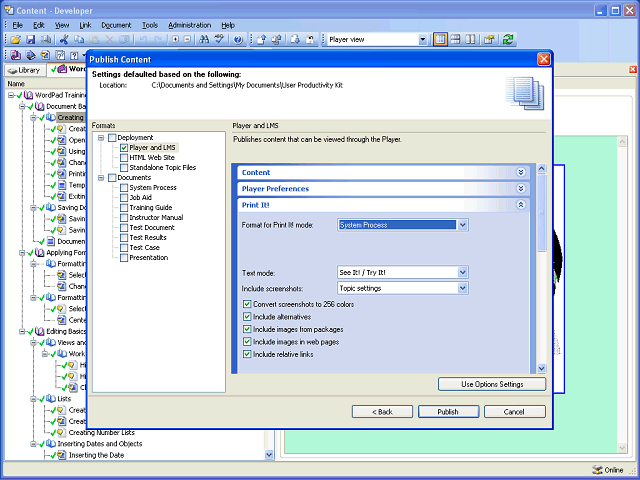640x480 pixels.
Task: Click the Find binoculars icon
Action: [x=204, y=40]
